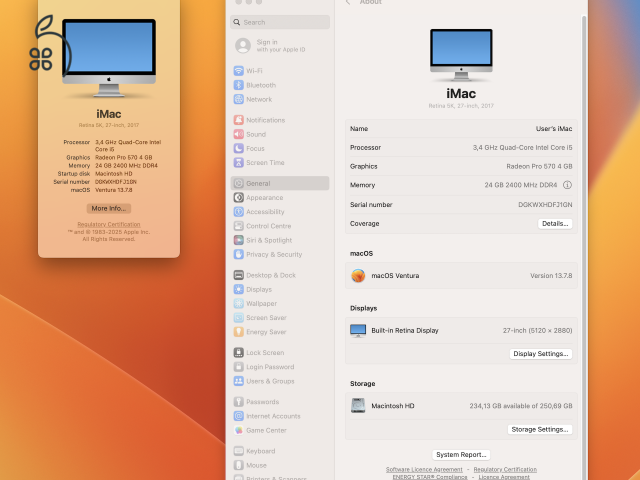Screen dimensions: 640x480
Task: Select the General gear icon
Action: click(239, 183)
